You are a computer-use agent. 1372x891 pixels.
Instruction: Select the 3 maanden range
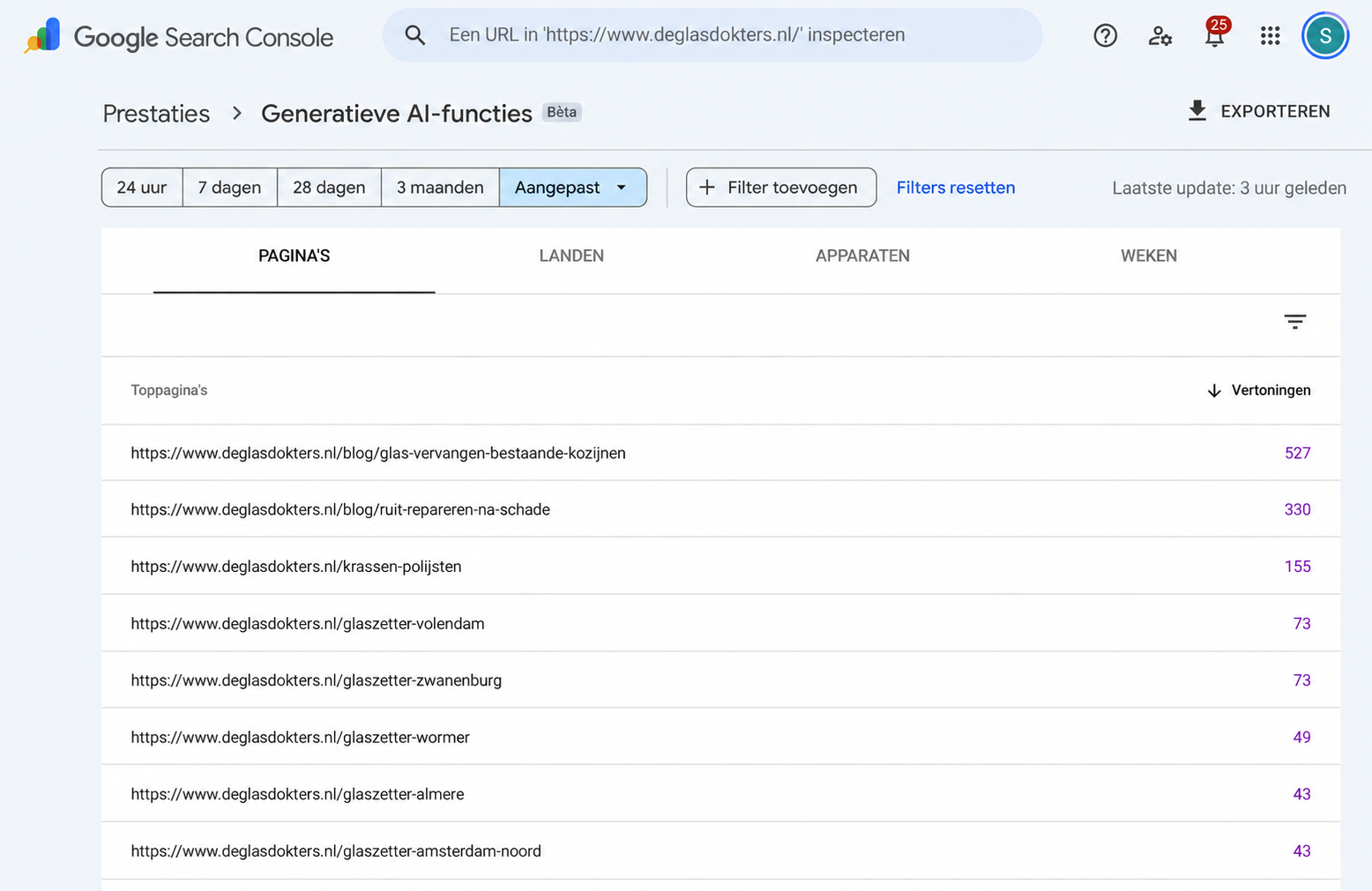[440, 188]
